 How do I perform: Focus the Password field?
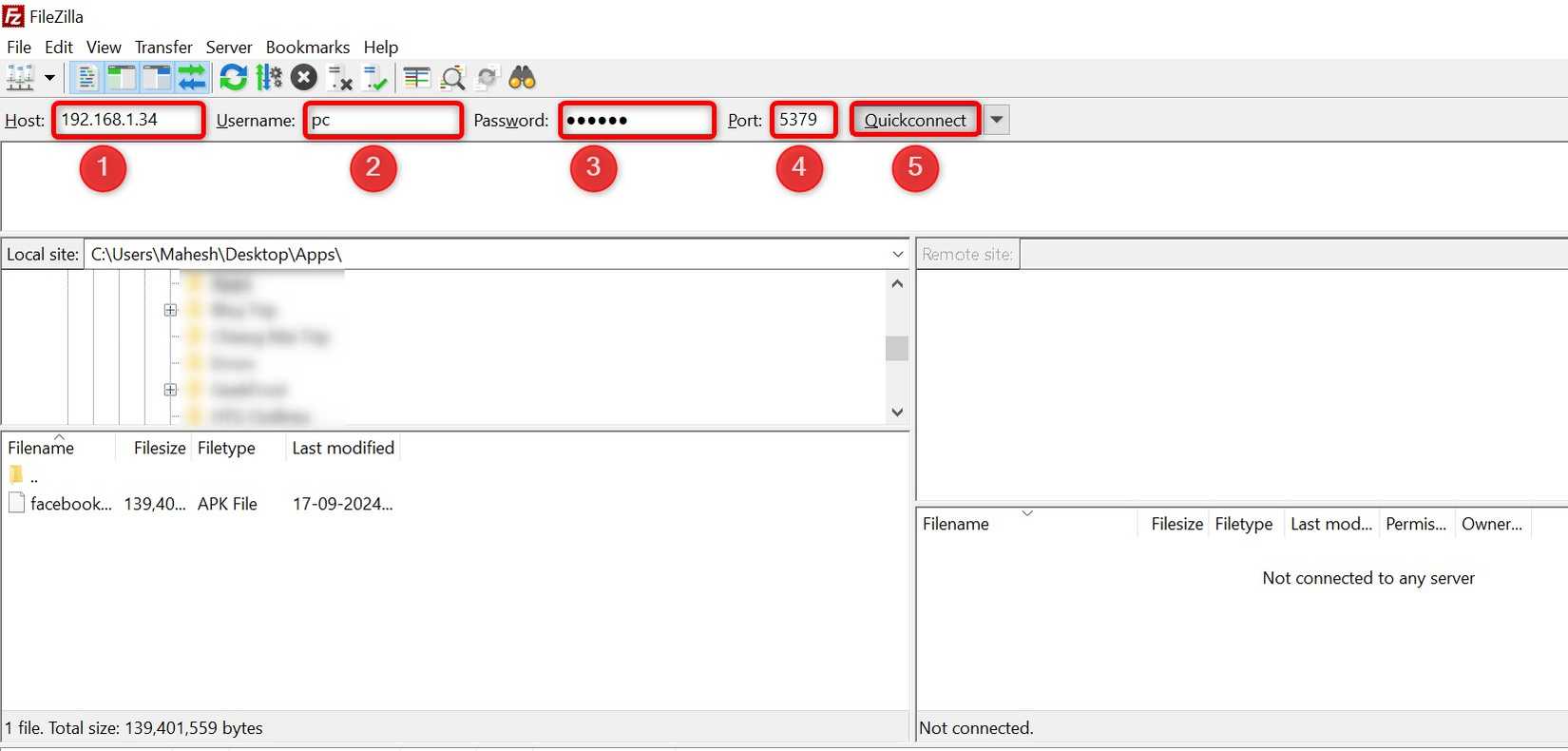[637, 120]
